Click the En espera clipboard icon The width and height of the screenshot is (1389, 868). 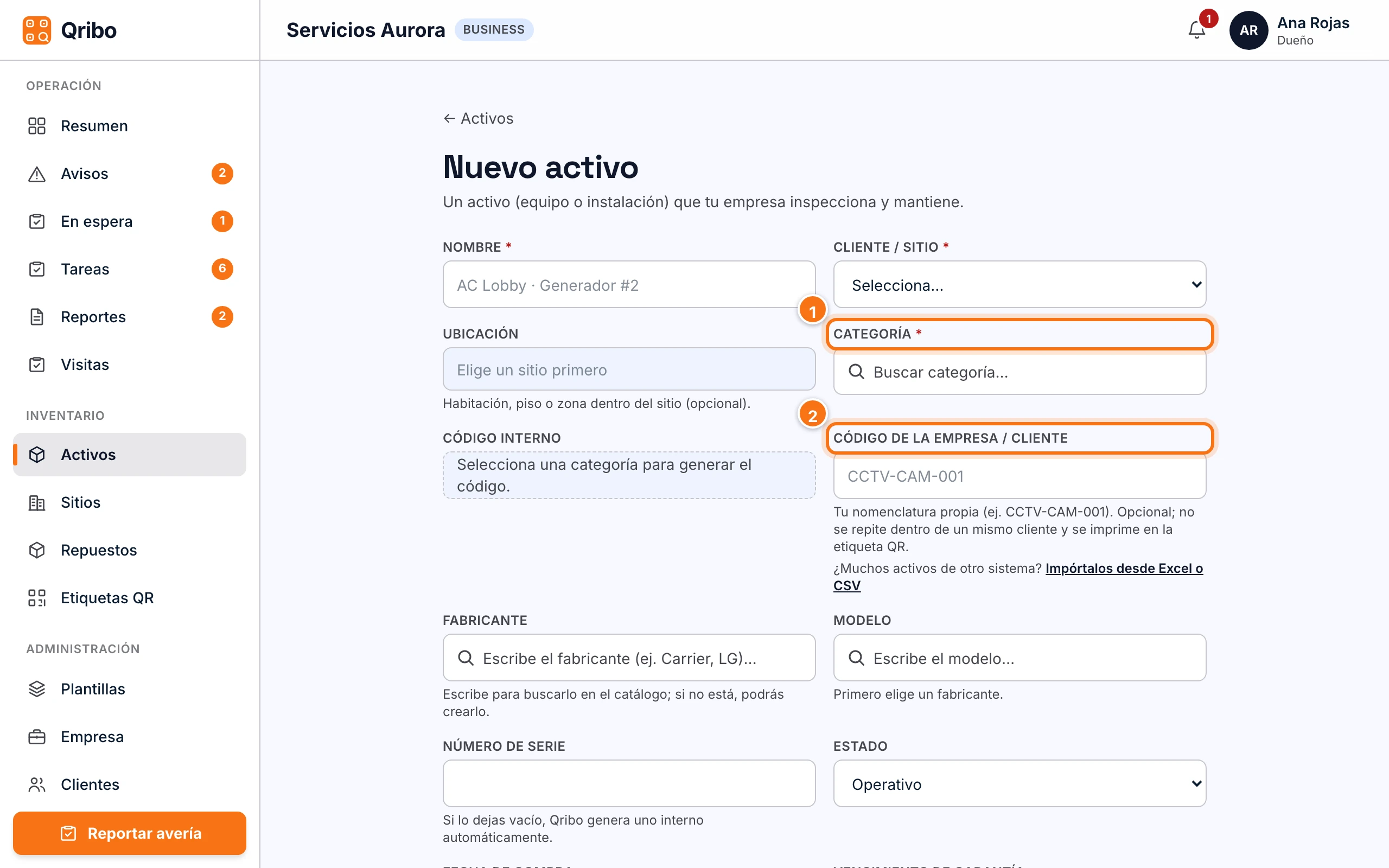[37, 221]
